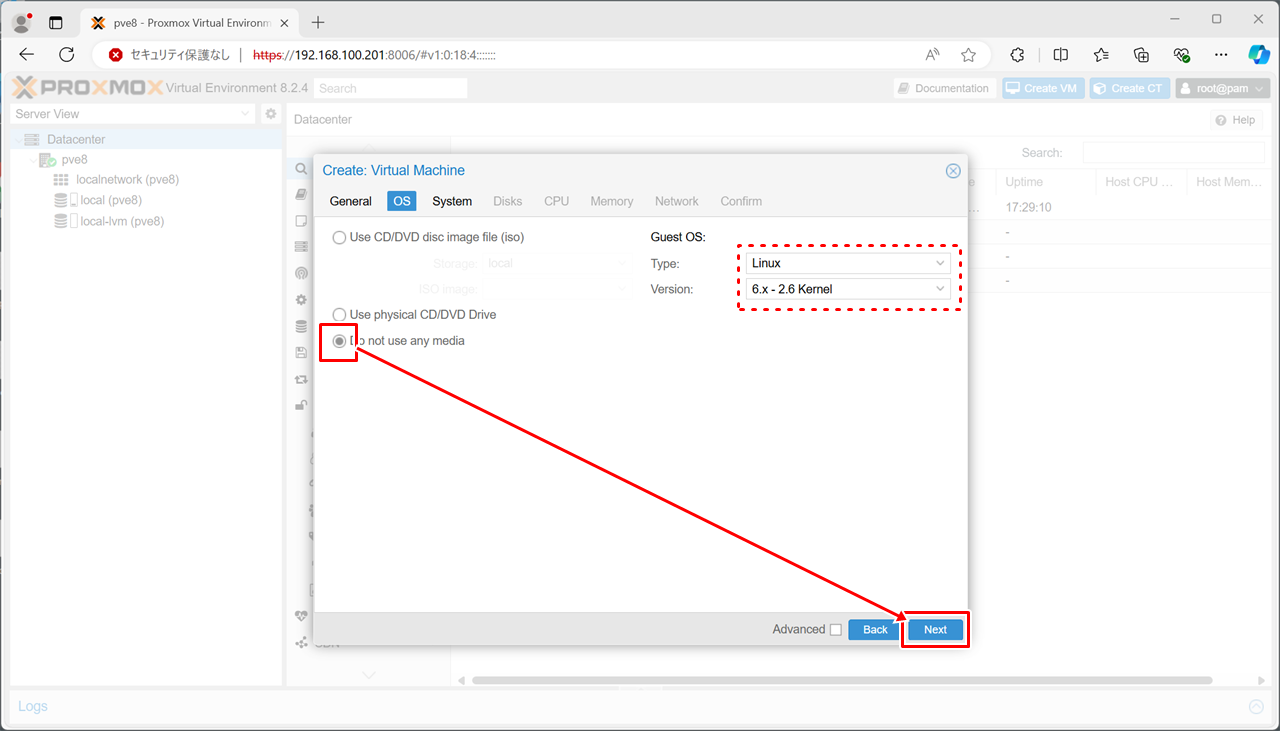Click the Proxmox top Search field

[391, 88]
